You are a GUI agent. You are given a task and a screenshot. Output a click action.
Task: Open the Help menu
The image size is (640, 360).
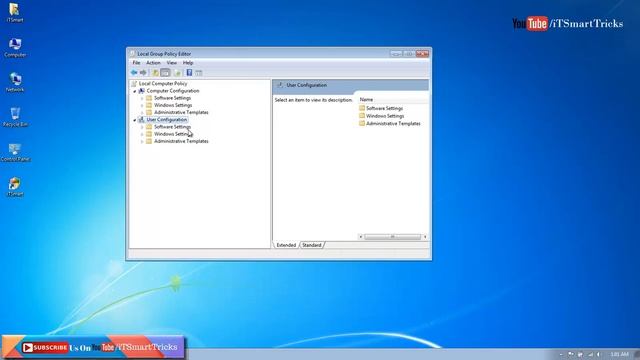pyautogui.click(x=188, y=63)
